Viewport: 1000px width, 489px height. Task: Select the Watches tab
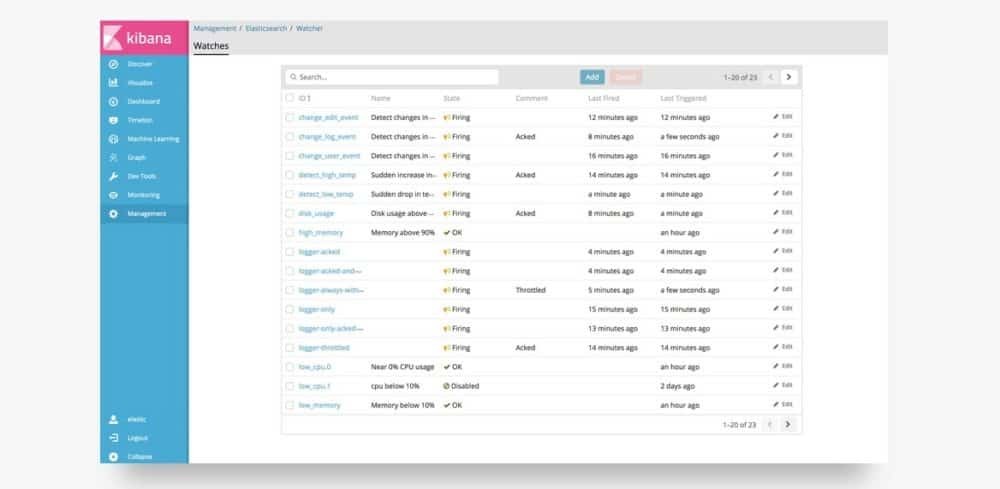[x=211, y=46]
